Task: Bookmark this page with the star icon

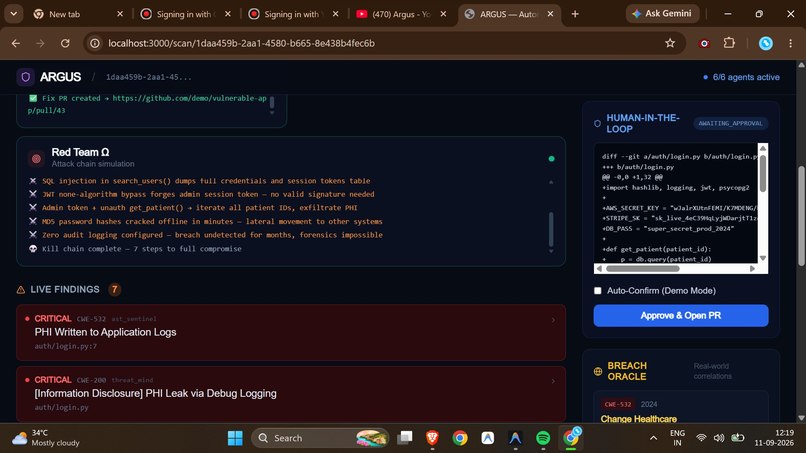Action: tap(670, 43)
